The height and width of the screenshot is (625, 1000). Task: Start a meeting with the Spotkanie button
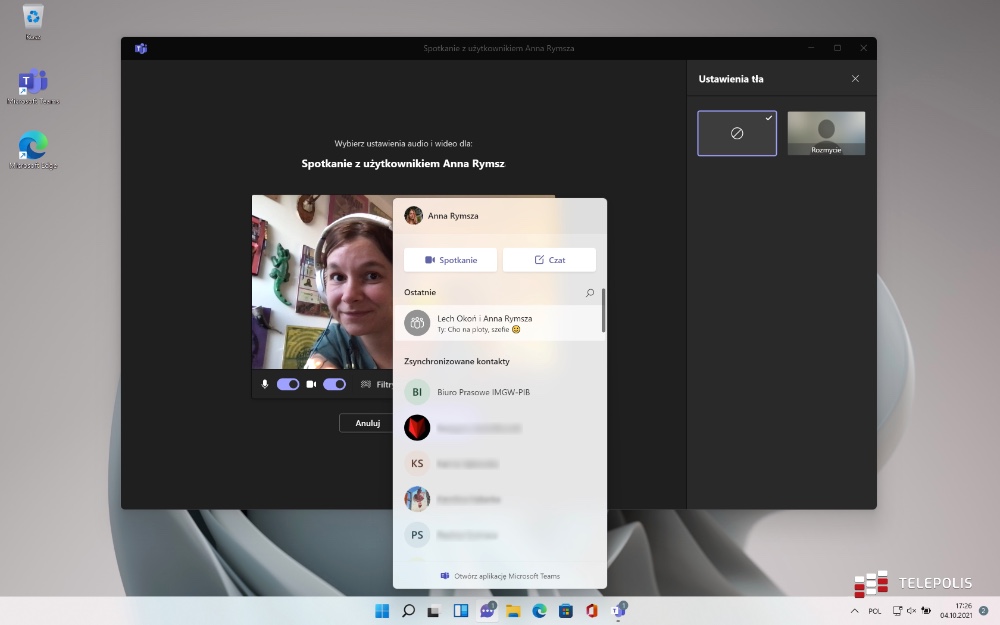point(450,260)
